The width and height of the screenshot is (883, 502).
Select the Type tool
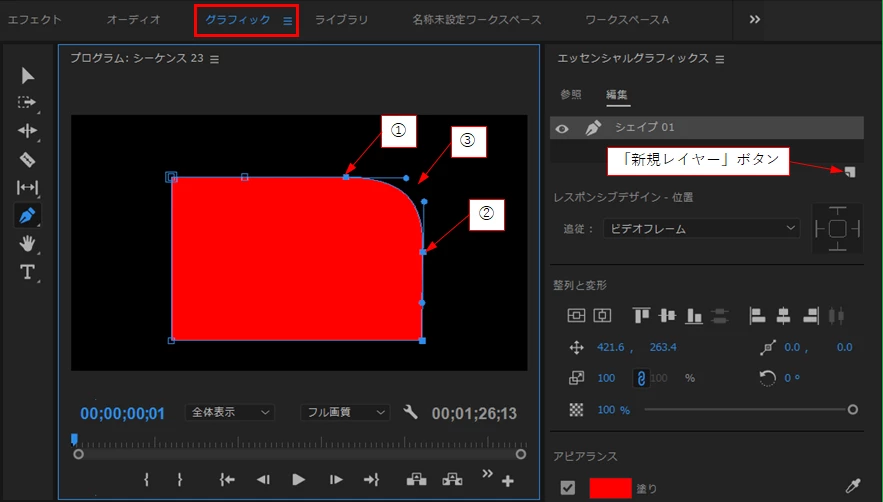(x=27, y=272)
